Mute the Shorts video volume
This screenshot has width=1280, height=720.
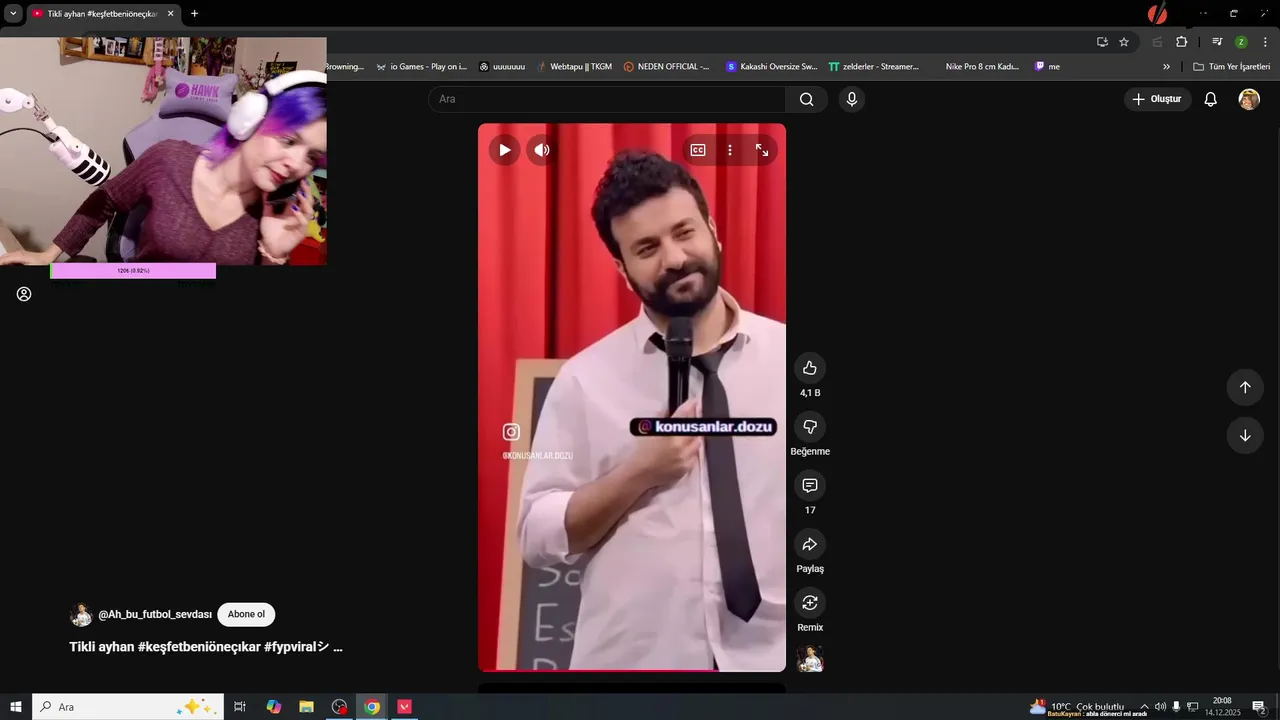pos(541,150)
